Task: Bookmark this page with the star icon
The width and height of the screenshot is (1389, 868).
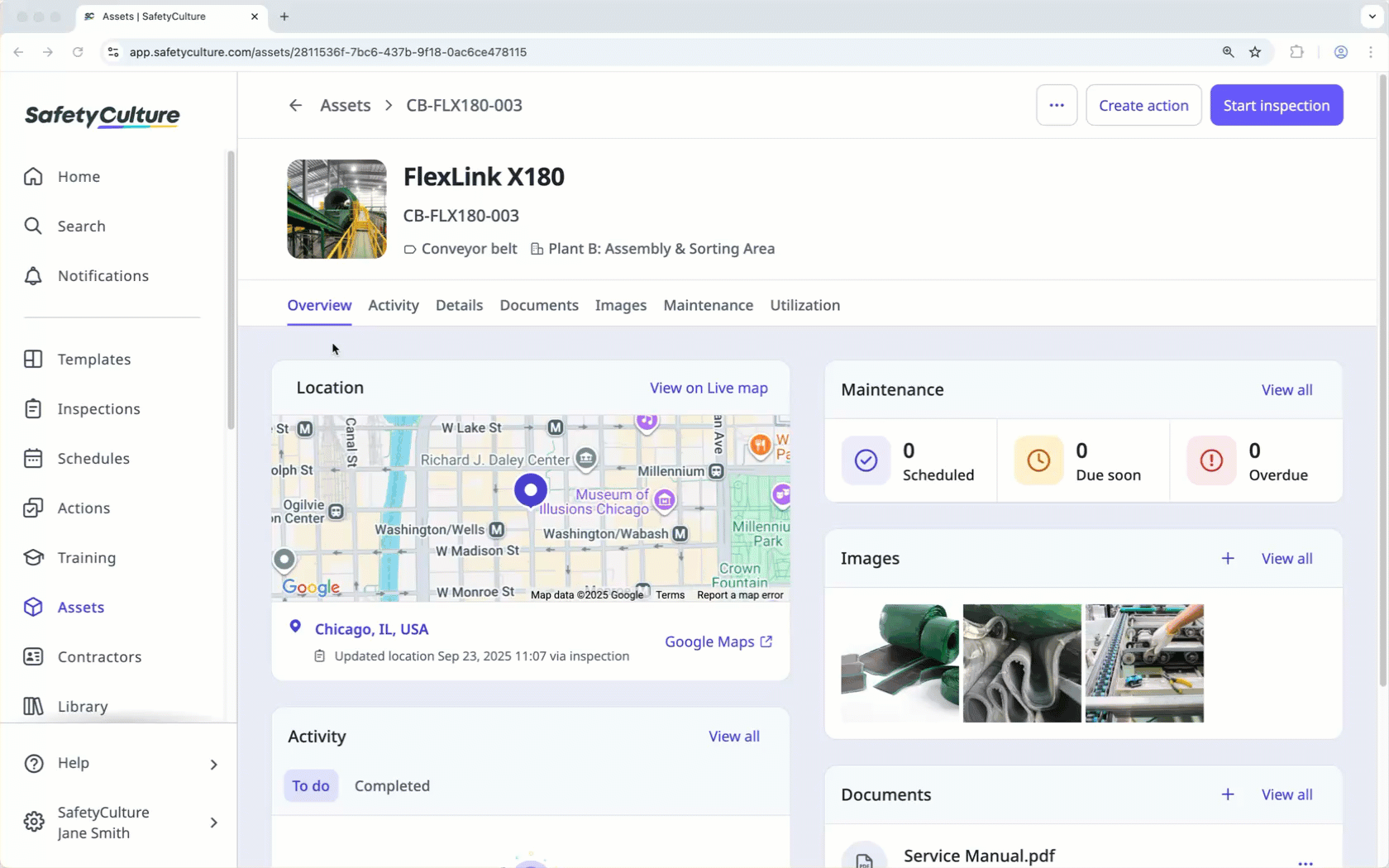Action: (1255, 52)
